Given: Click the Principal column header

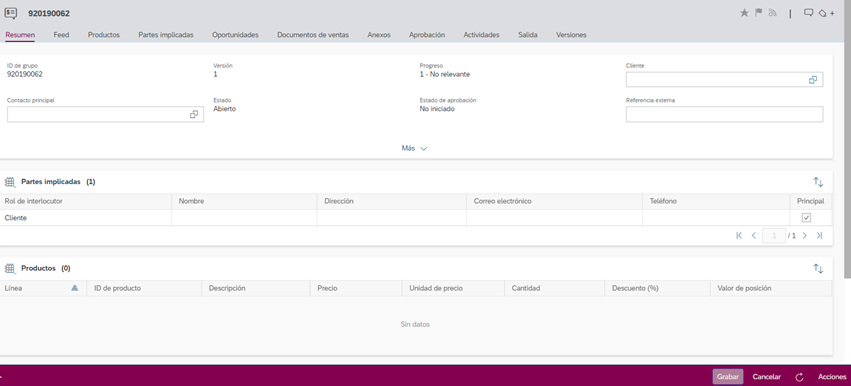Looking at the screenshot, I should (x=810, y=201).
